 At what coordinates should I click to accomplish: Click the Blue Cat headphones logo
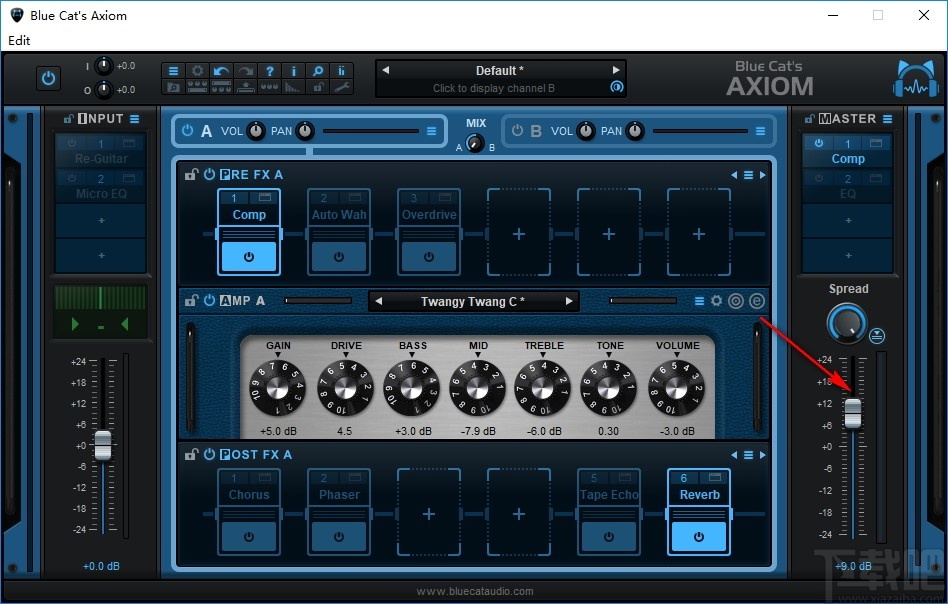915,79
